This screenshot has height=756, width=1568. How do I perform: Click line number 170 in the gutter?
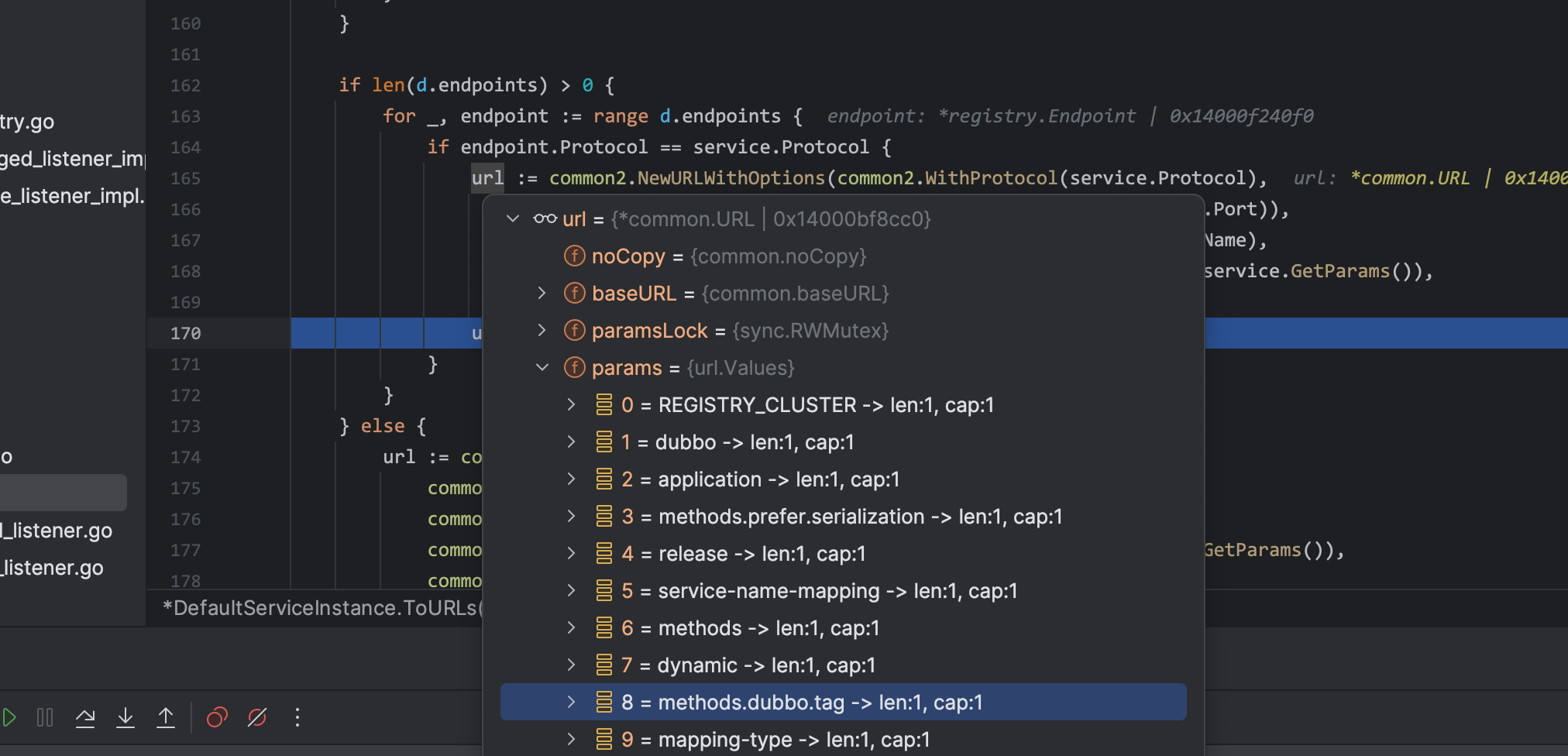pos(185,333)
